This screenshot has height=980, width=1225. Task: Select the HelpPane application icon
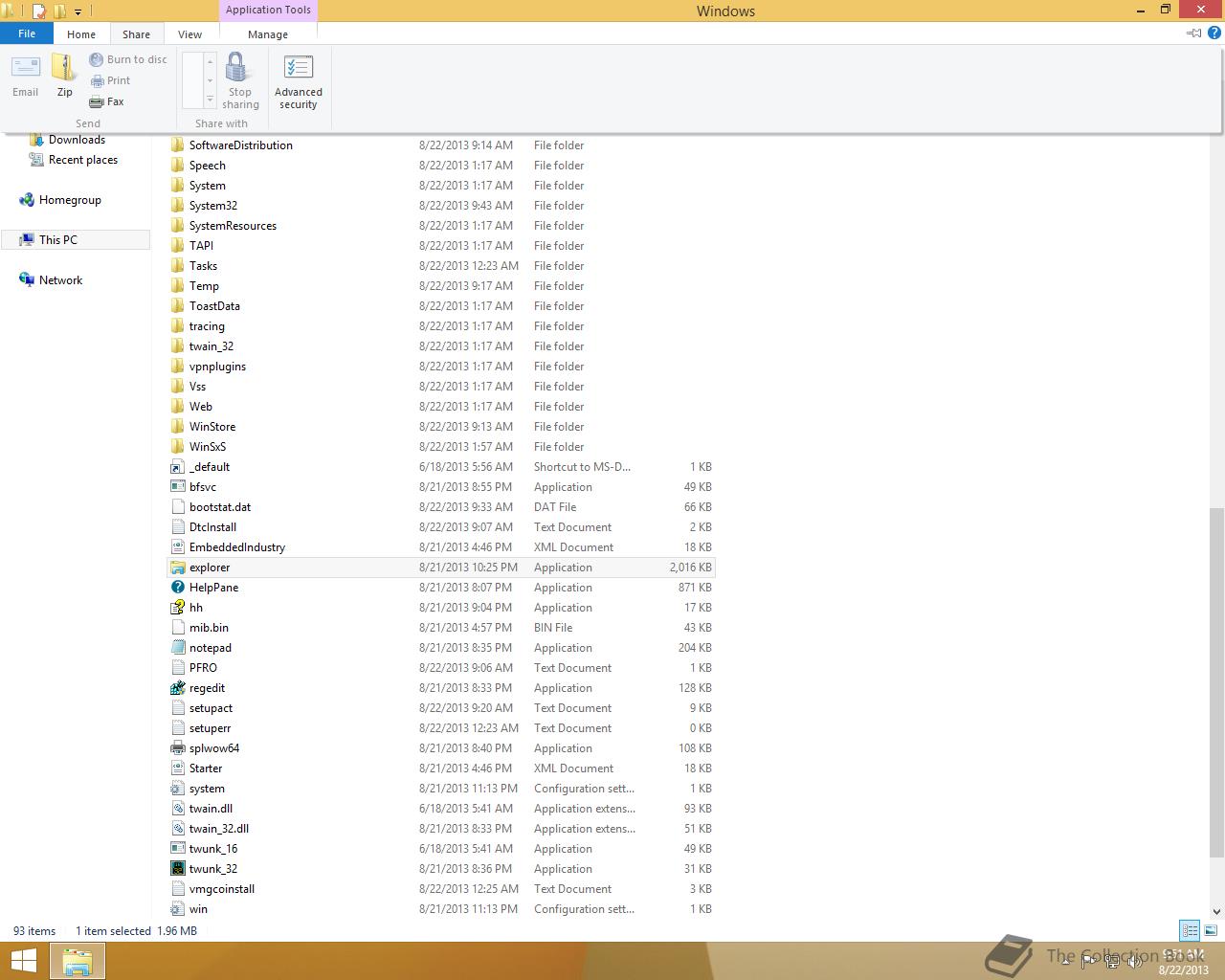177,588
